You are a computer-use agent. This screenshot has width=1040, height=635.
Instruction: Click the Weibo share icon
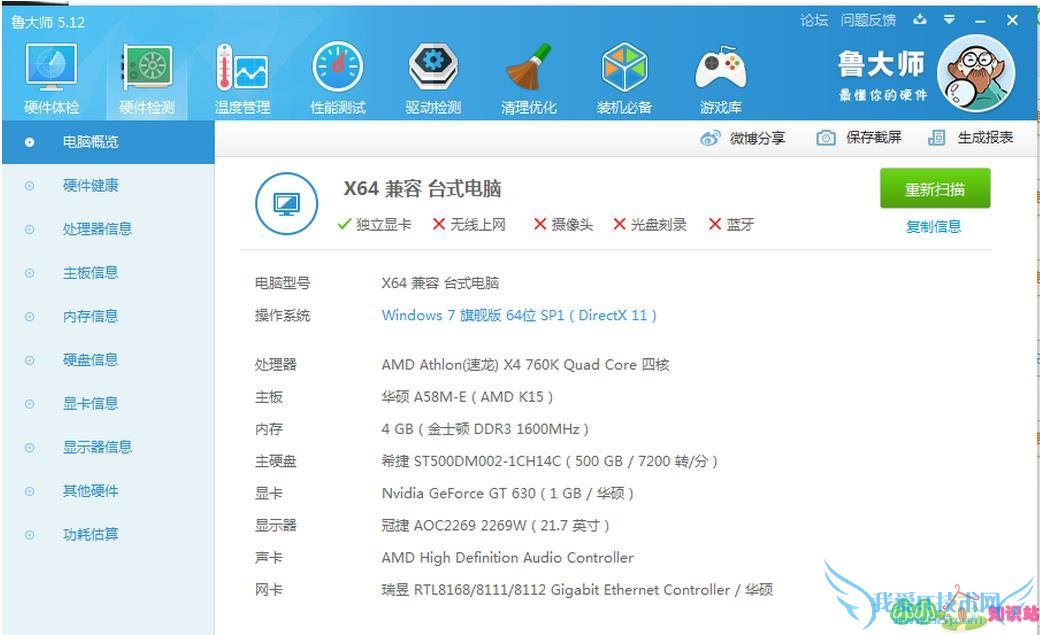pyautogui.click(x=710, y=138)
